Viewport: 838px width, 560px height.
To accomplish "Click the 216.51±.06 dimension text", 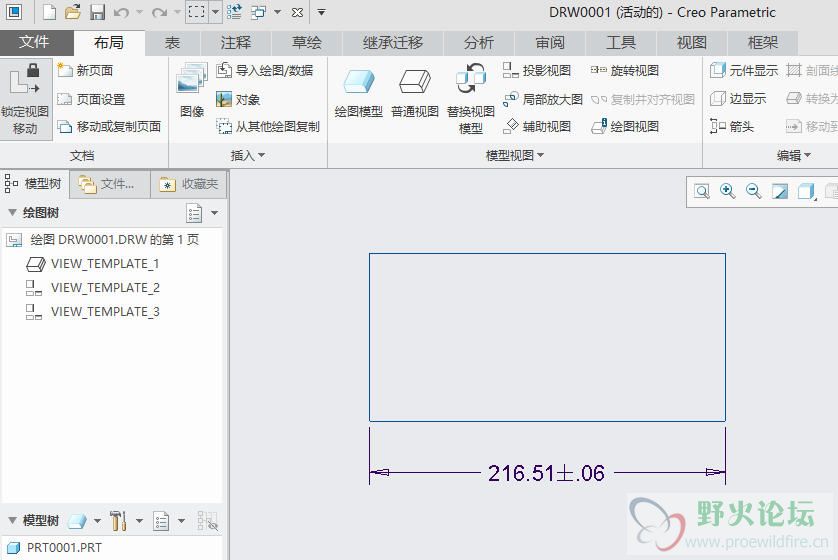I will 546,473.
